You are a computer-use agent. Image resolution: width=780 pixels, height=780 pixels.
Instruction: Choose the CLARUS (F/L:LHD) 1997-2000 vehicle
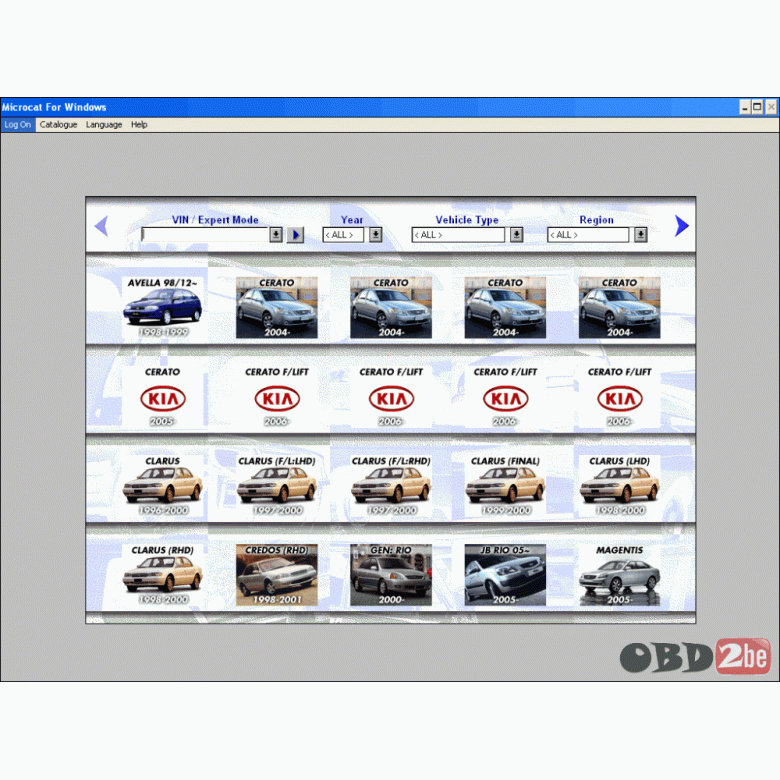pos(277,486)
